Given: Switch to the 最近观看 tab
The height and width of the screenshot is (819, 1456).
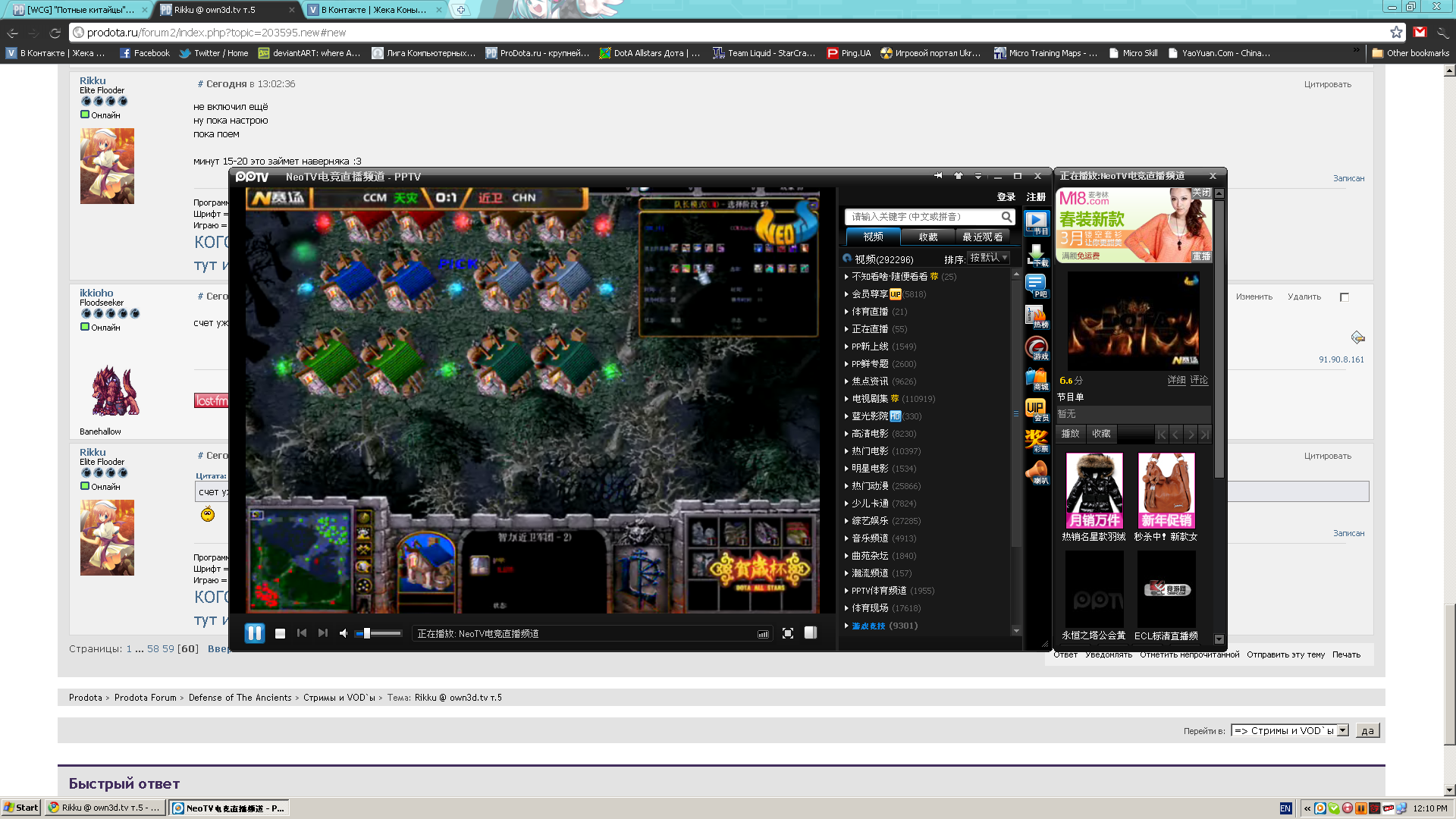Looking at the screenshot, I should click(983, 237).
